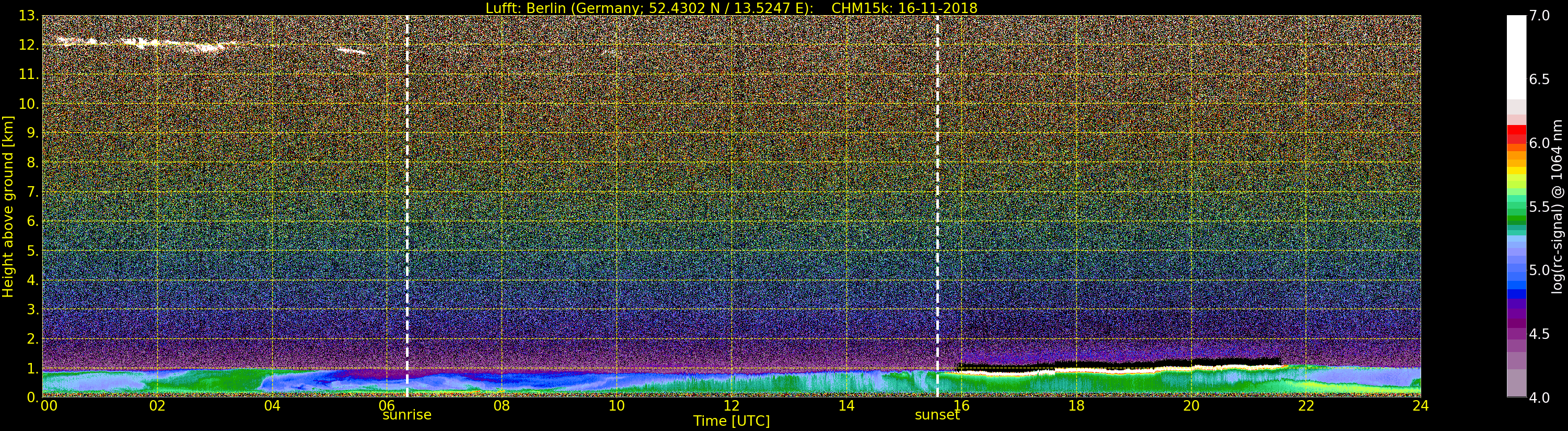
Task: Click the time axis tick '24'
Action: [1421, 405]
